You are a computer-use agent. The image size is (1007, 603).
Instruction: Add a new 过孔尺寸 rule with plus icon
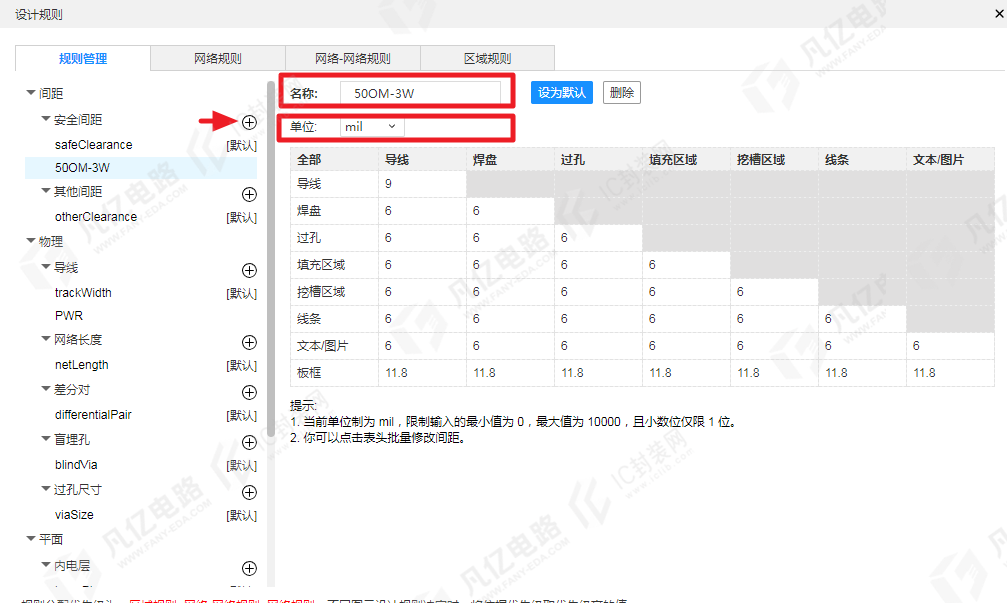pyautogui.click(x=249, y=493)
